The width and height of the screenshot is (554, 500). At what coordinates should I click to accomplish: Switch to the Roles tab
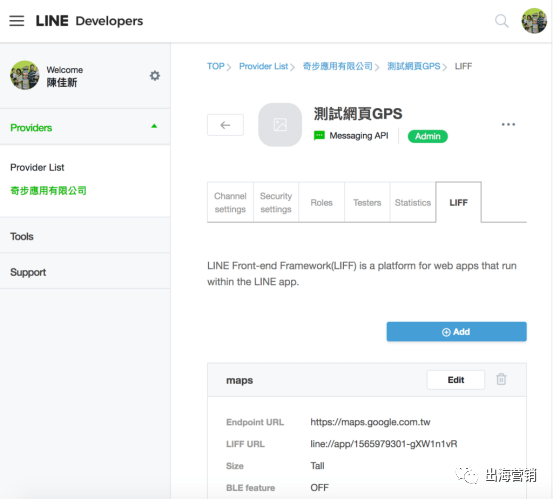point(322,202)
